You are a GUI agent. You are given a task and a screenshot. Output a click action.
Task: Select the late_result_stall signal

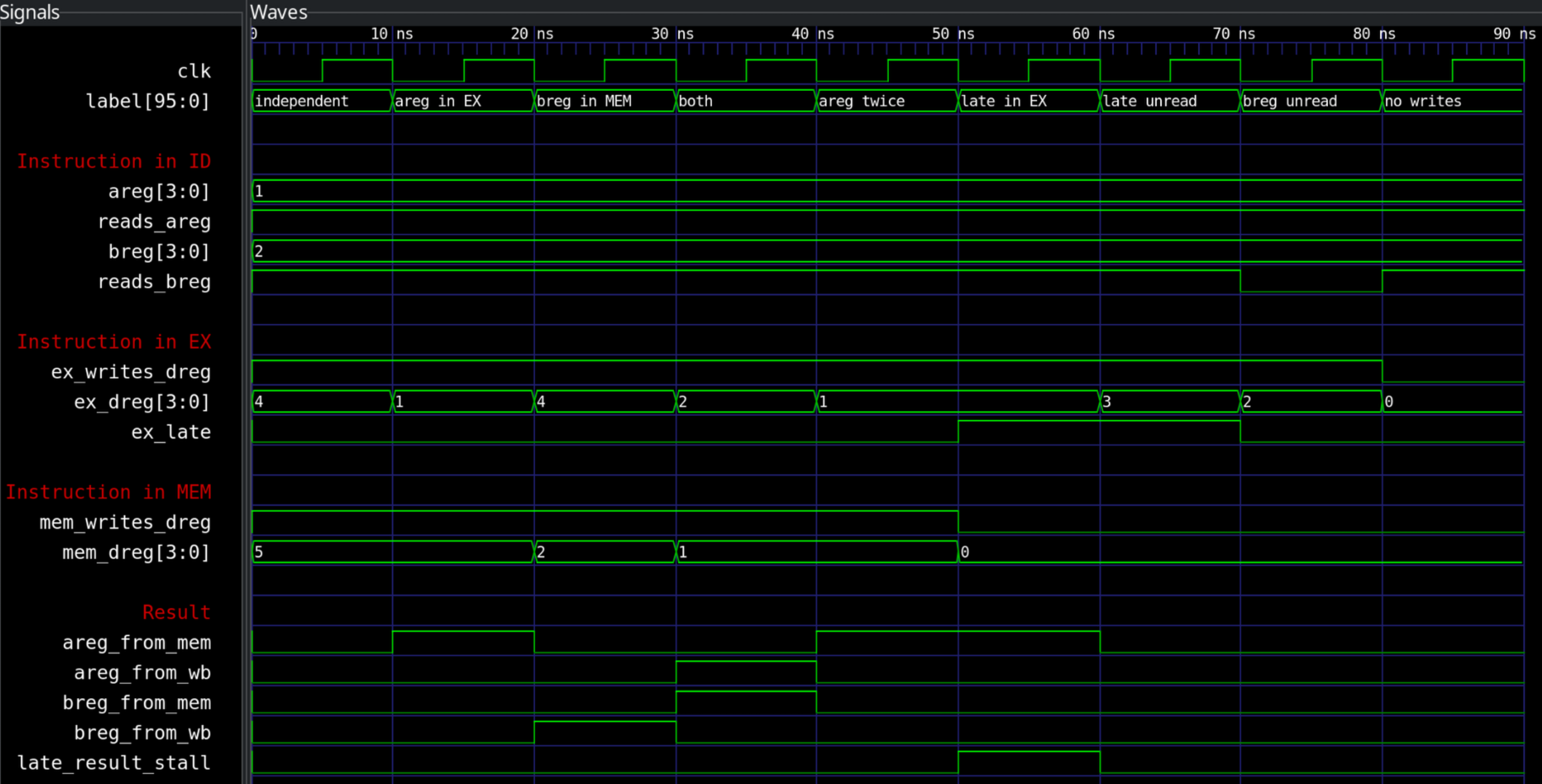pos(114,763)
